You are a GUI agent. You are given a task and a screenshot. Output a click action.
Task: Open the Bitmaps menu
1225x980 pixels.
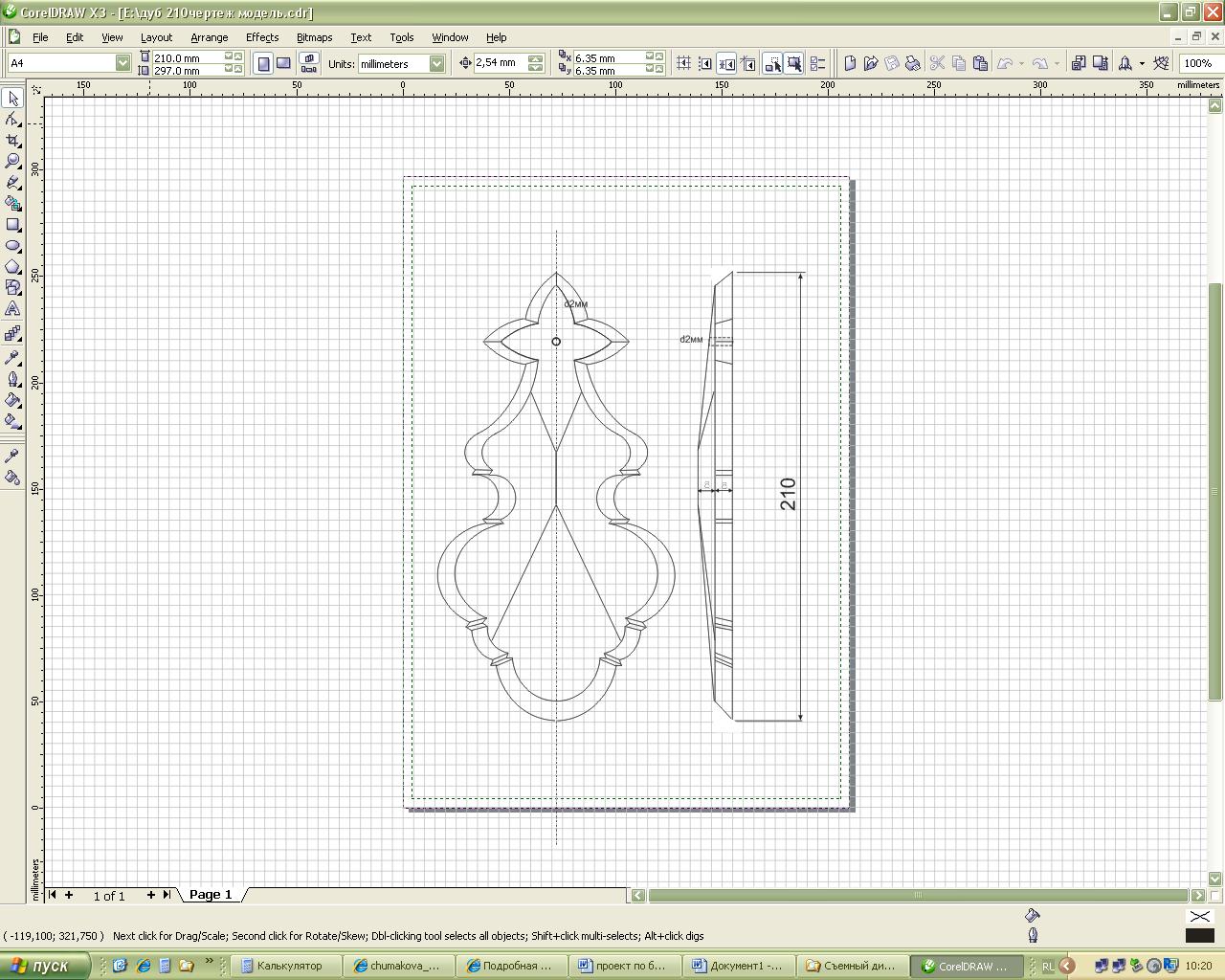tap(314, 37)
